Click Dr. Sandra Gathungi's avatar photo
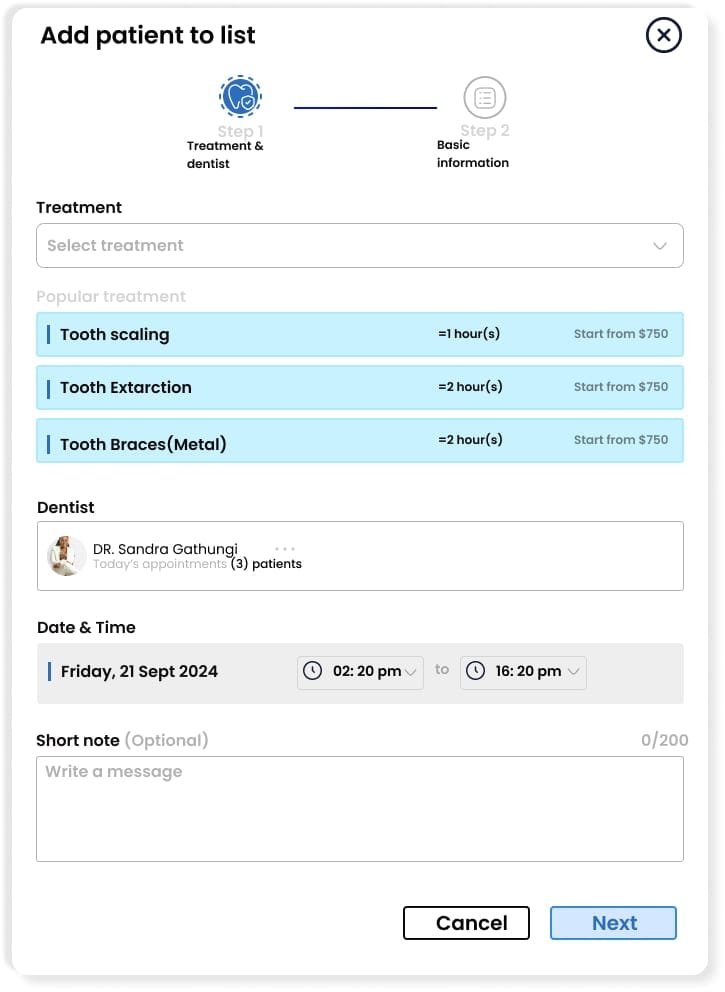The width and height of the screenshot is (725, 992). pos(66,555)
